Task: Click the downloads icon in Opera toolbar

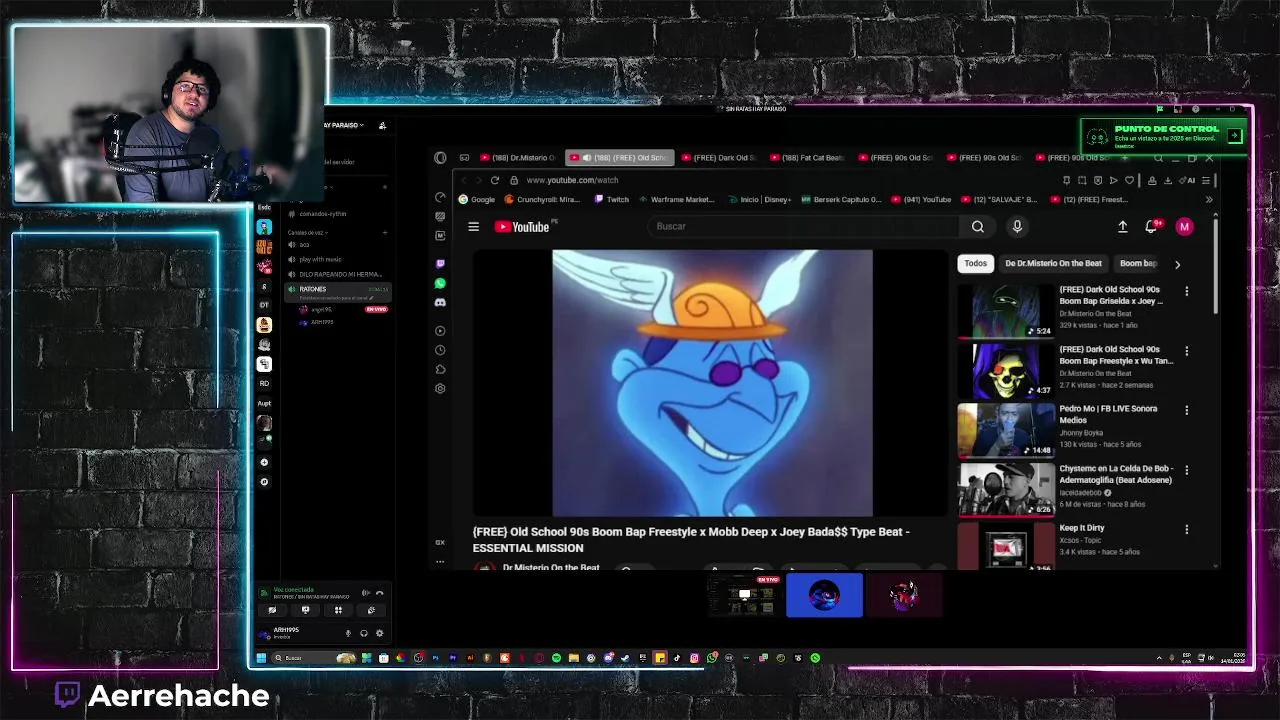Action: 1167,180
